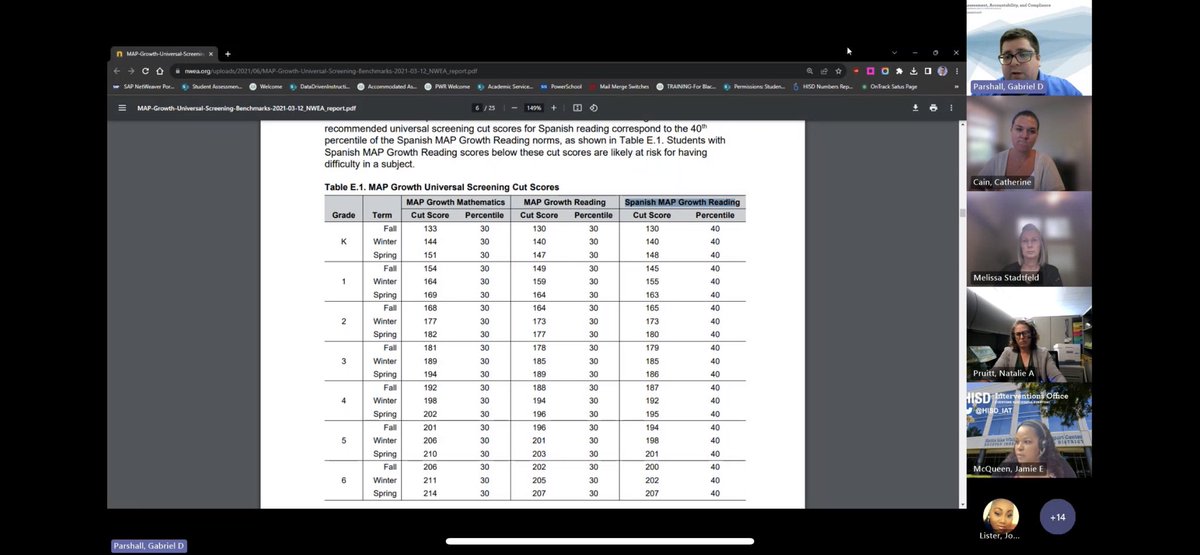Select Melissa Stadtfeld video tile
Screen dimensions: 1200x555
1029,238
